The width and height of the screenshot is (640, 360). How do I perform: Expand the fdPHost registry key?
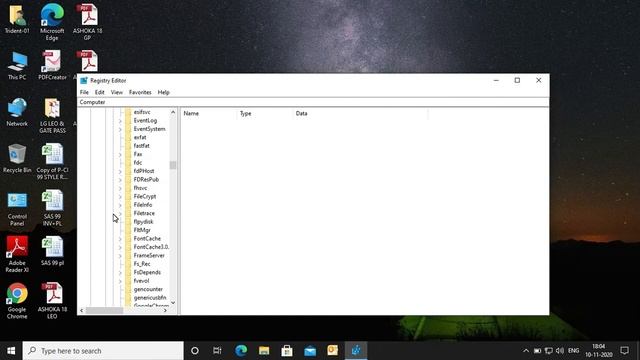120,171
